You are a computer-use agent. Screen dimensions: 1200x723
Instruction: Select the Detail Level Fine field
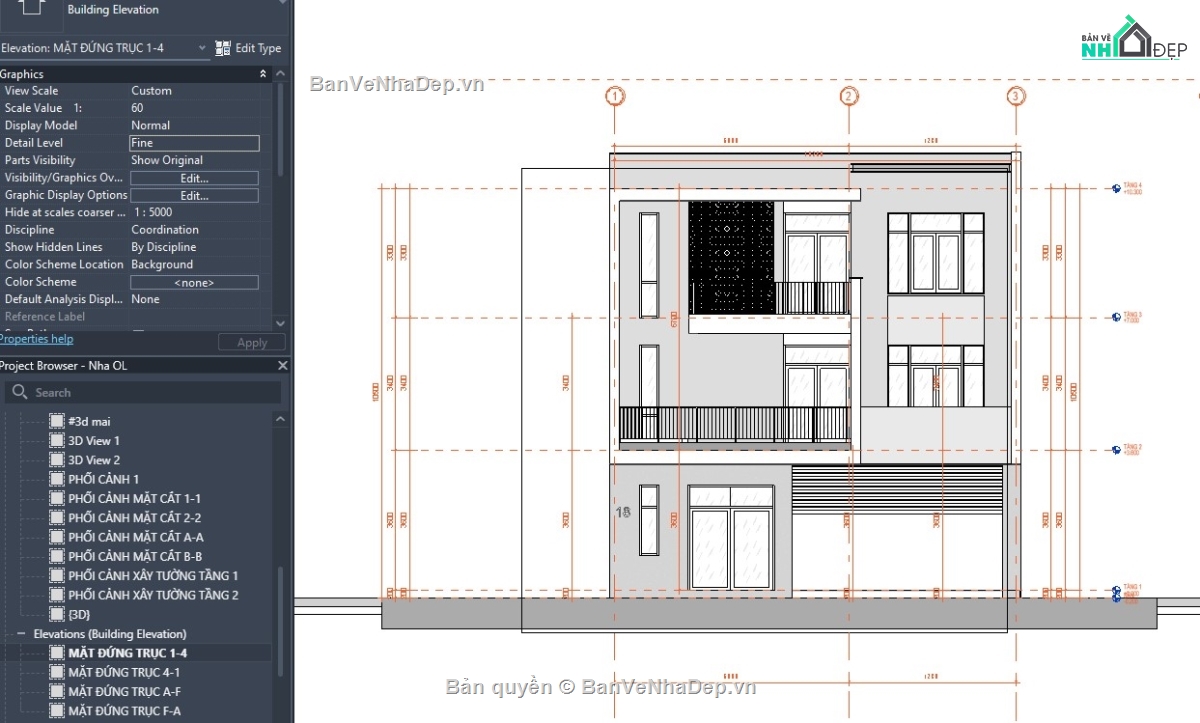194,142
